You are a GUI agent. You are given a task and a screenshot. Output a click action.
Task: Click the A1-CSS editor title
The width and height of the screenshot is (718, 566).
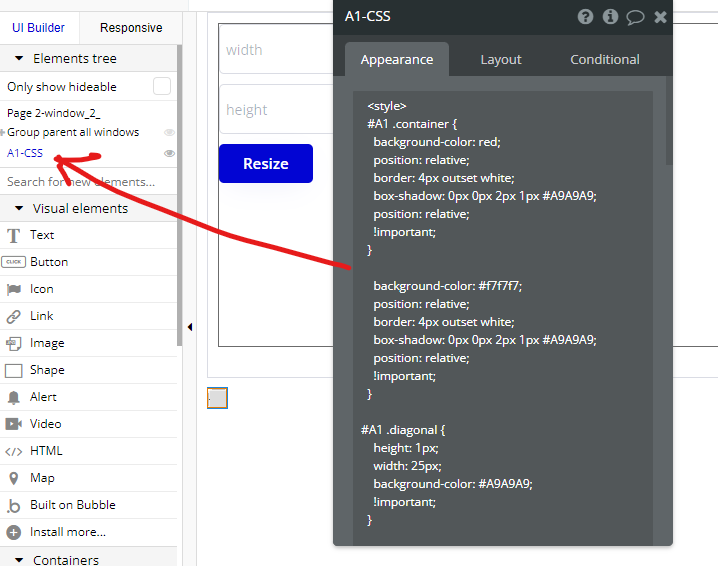(x=368, y=16)
